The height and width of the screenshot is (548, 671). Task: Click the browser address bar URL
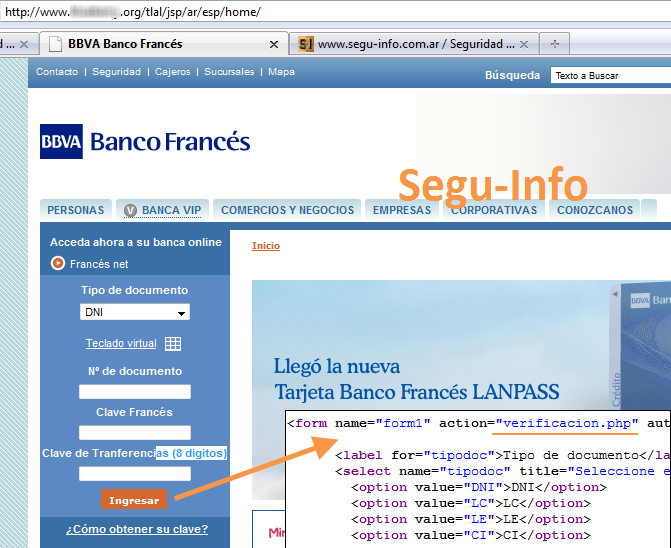[133, 12]
